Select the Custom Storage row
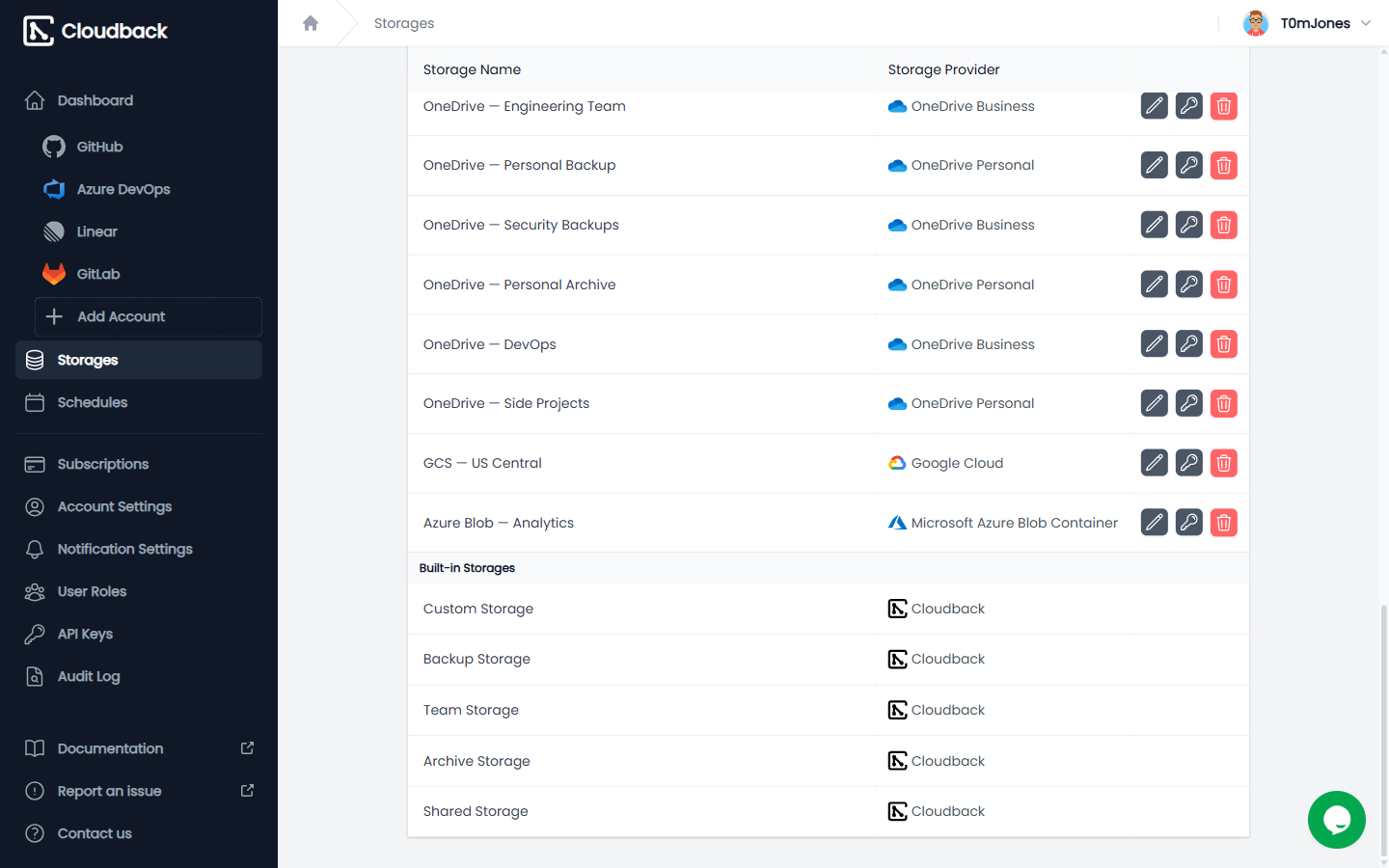The image size is (1389, 868). (x=829, y=609)
